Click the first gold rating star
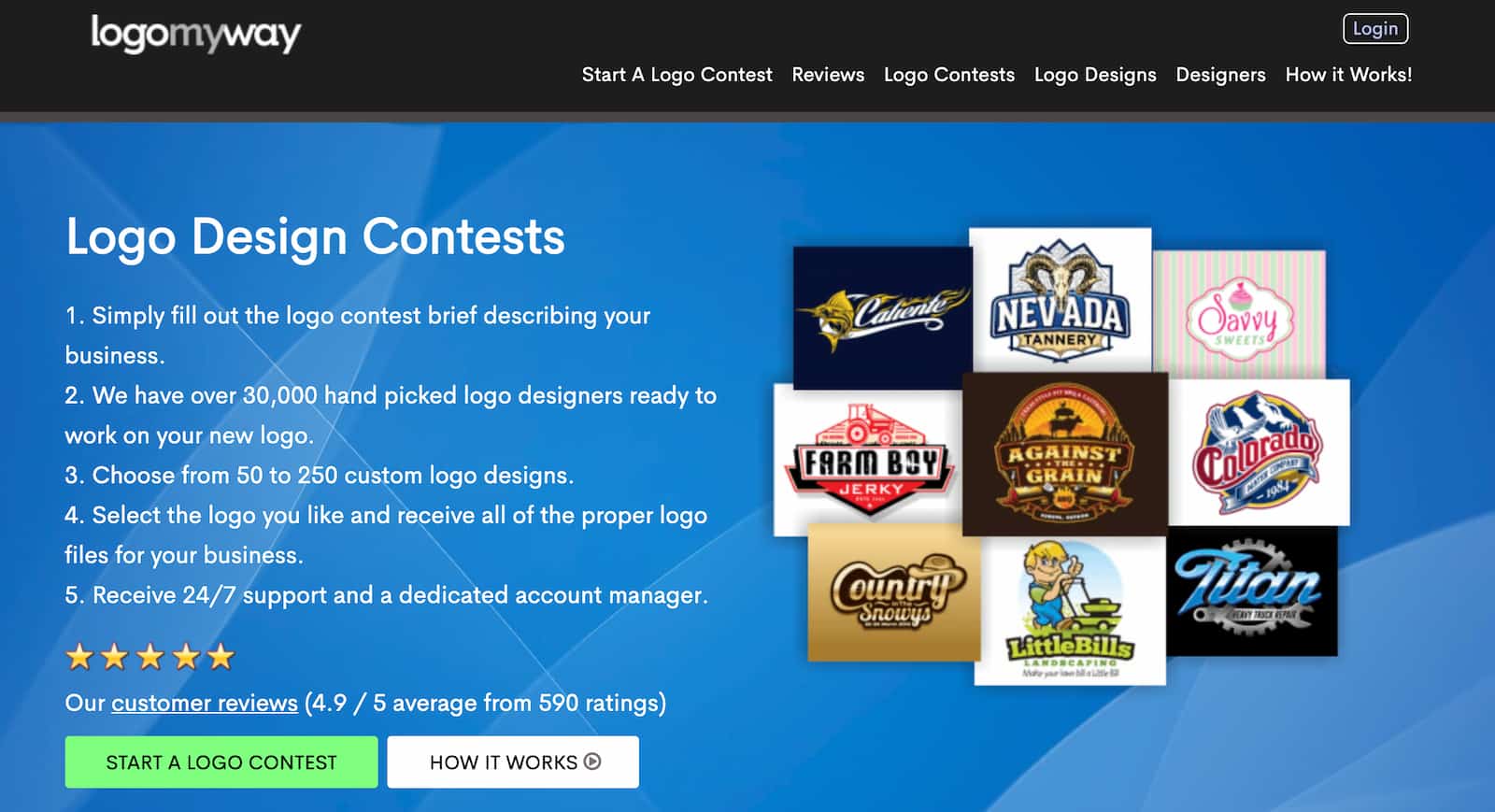This screenshot has width=1495, height=812. tap(79, 657)
